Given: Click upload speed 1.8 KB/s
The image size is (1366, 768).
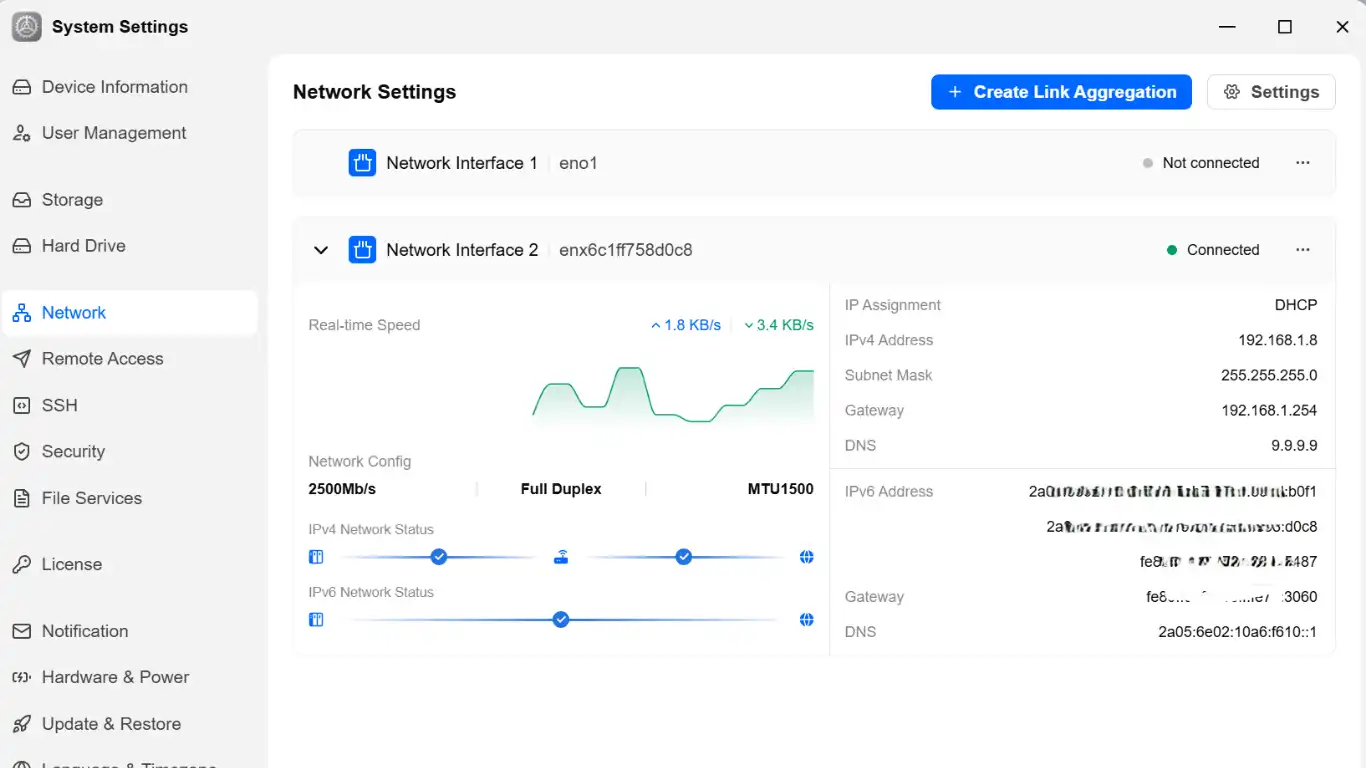Looking at the screenshot, I should 686,325.
